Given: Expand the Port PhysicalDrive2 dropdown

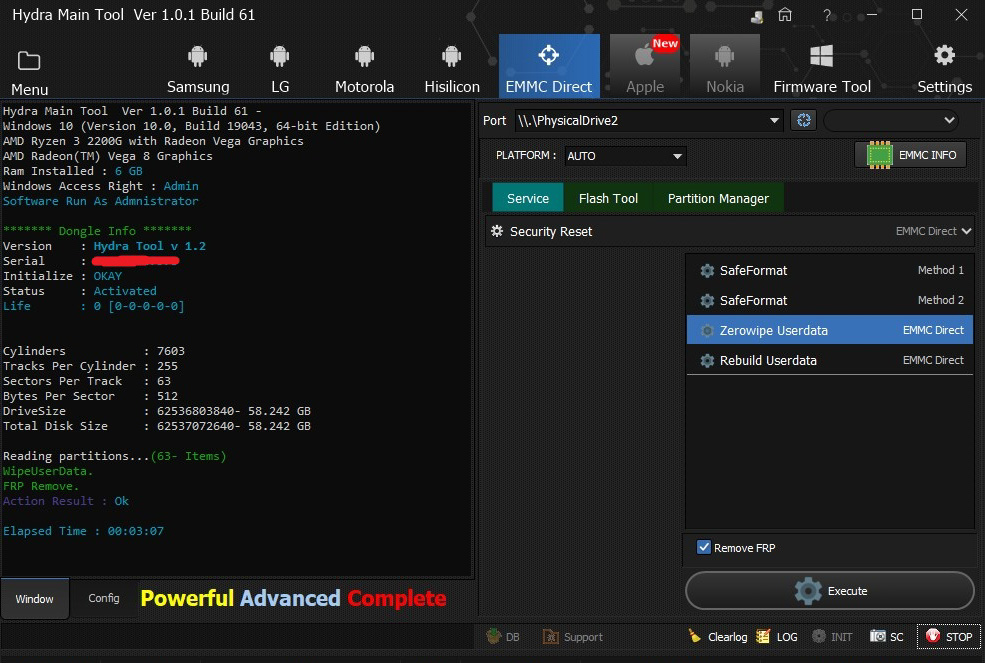Looking at the screenshot, I should click(x=774, y=121).
